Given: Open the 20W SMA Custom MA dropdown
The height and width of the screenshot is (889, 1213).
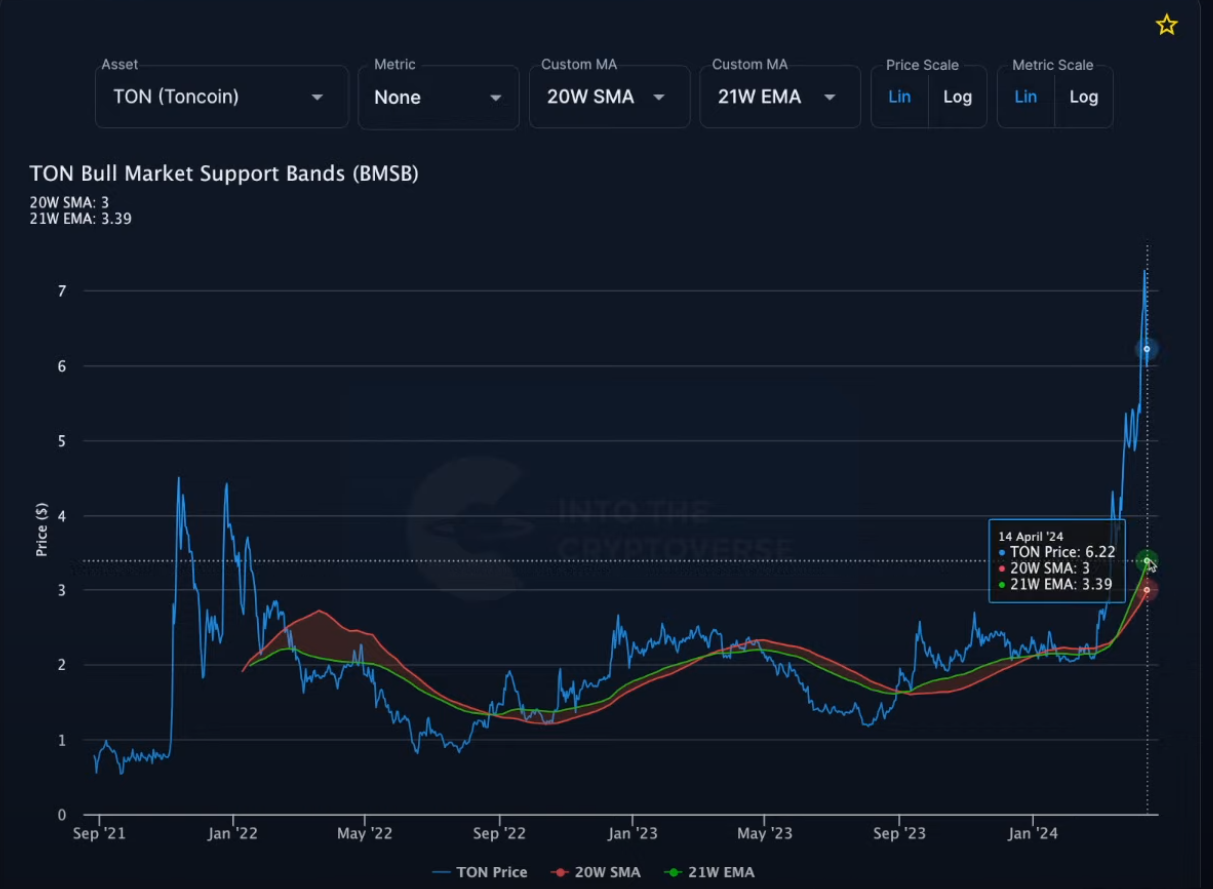Looking at the screenshot, I should [x=609, y=97].
